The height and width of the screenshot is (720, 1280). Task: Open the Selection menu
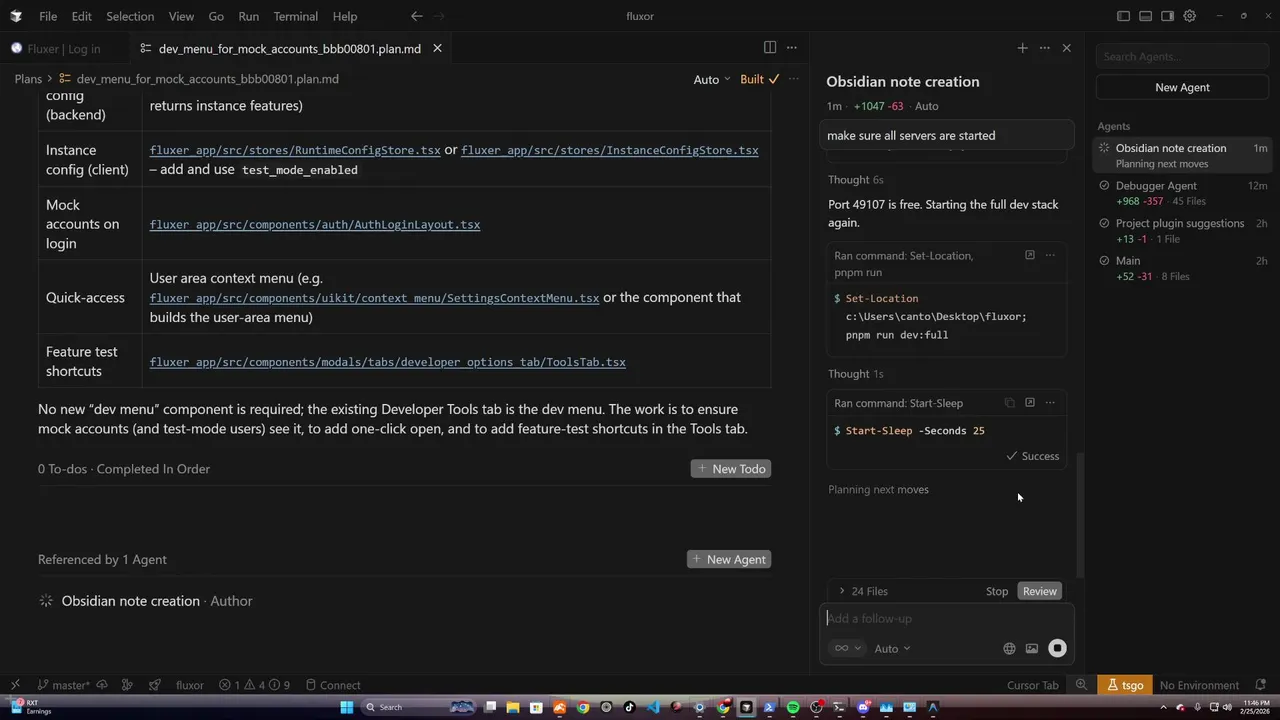click(x=130, y=16)
